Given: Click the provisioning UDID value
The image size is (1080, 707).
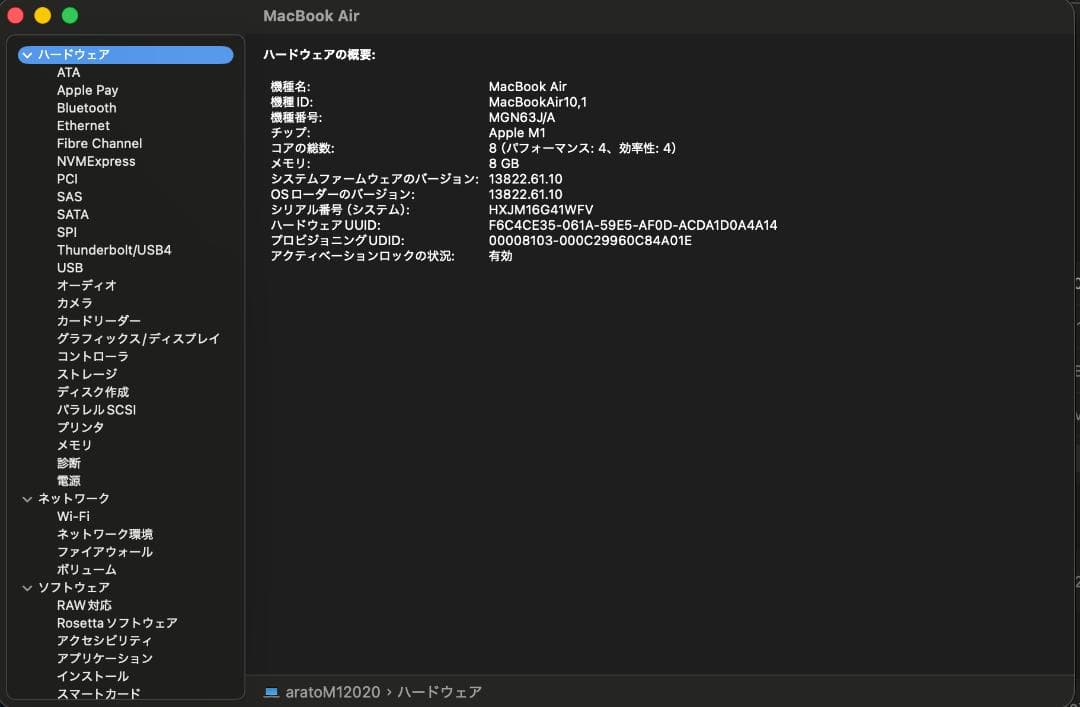Looking at the screenshot, I should tap(590, 240).
